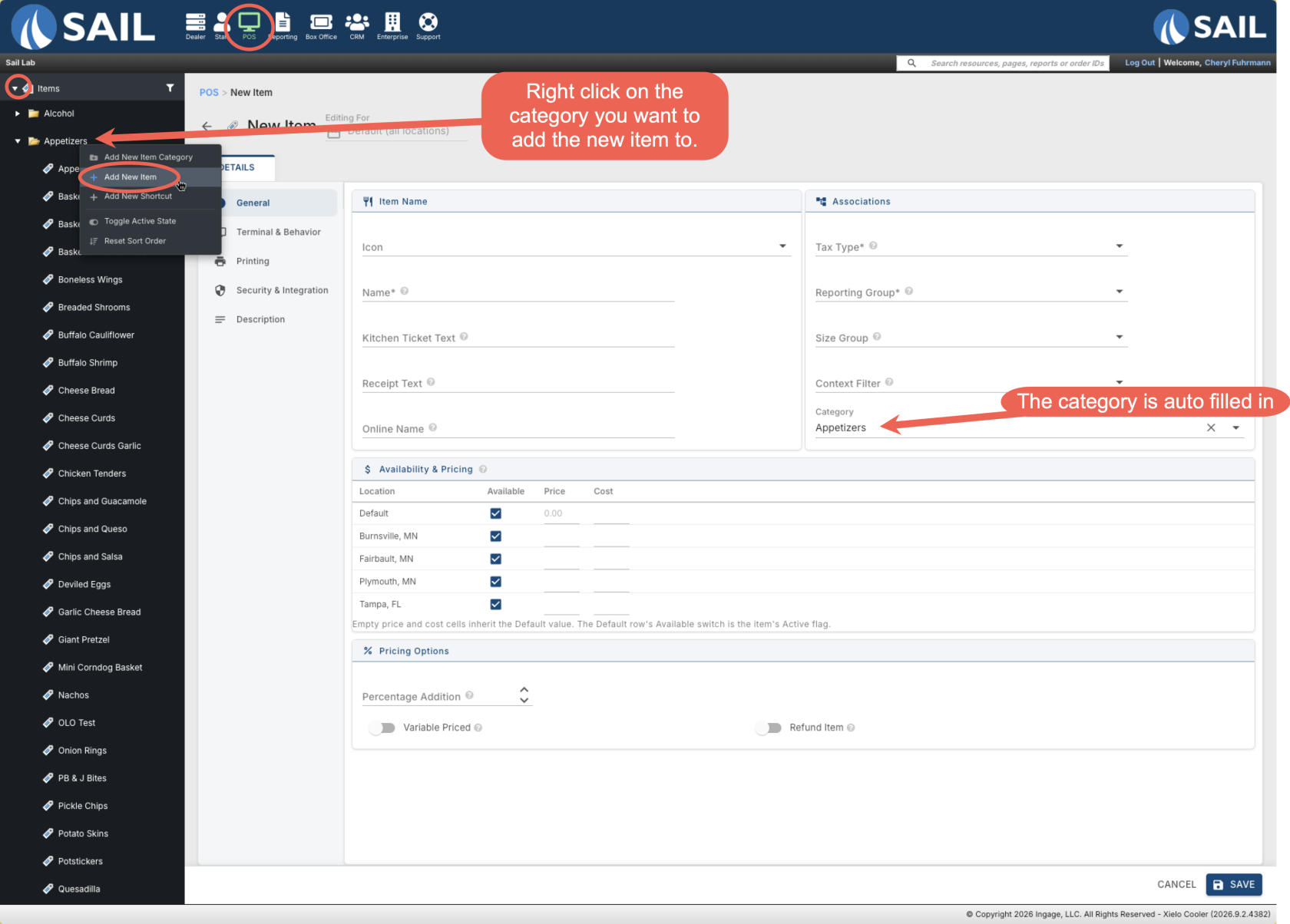The image size is (1290, 924).
Task: Collapse the Items root node
Action: coord(14,88)
